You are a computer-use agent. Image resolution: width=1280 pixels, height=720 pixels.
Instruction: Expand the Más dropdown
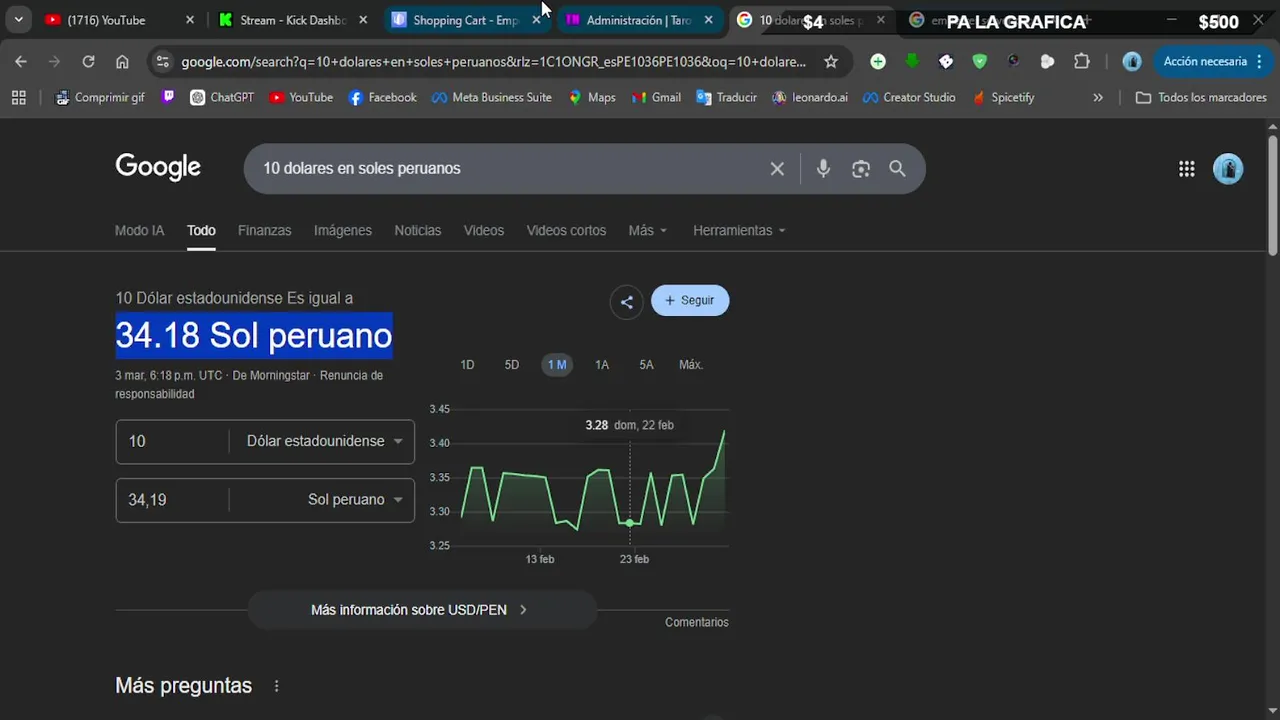coord(648,230)
